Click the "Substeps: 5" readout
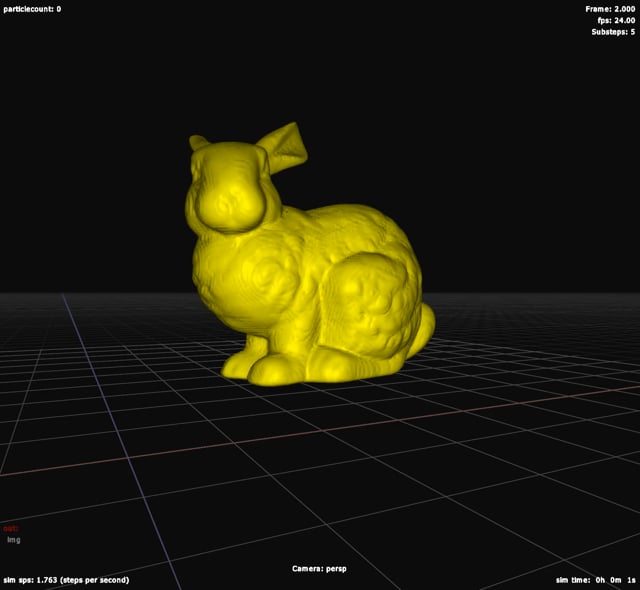 tap(613, 32)
